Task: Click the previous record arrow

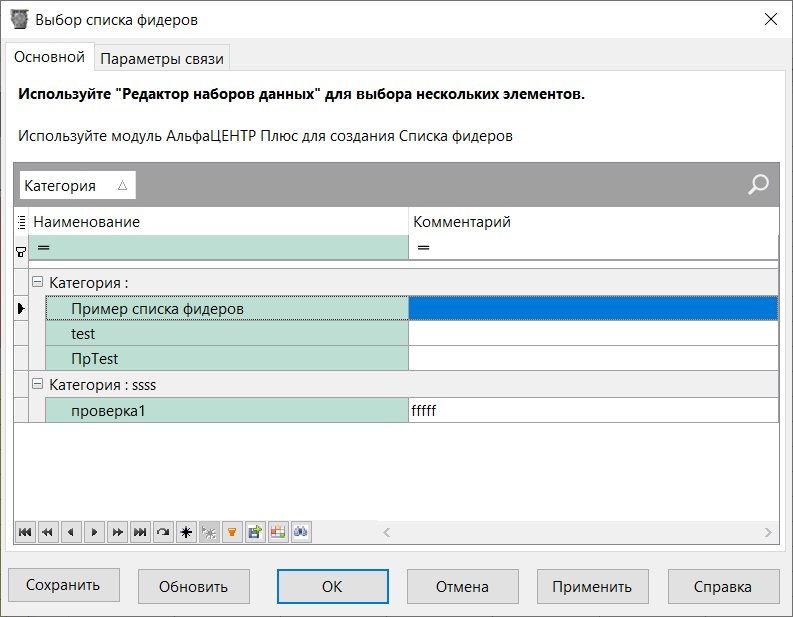Action: pyautogui.click(x=70, y=533)
